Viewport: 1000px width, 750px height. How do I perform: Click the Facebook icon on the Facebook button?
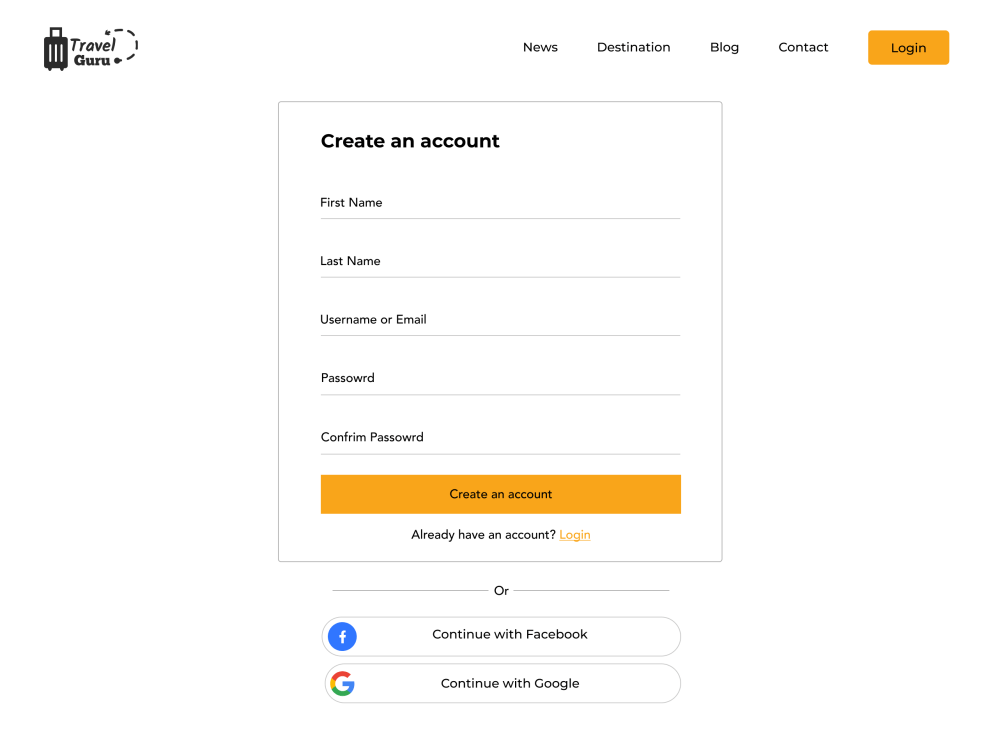[x=342, y=636]
